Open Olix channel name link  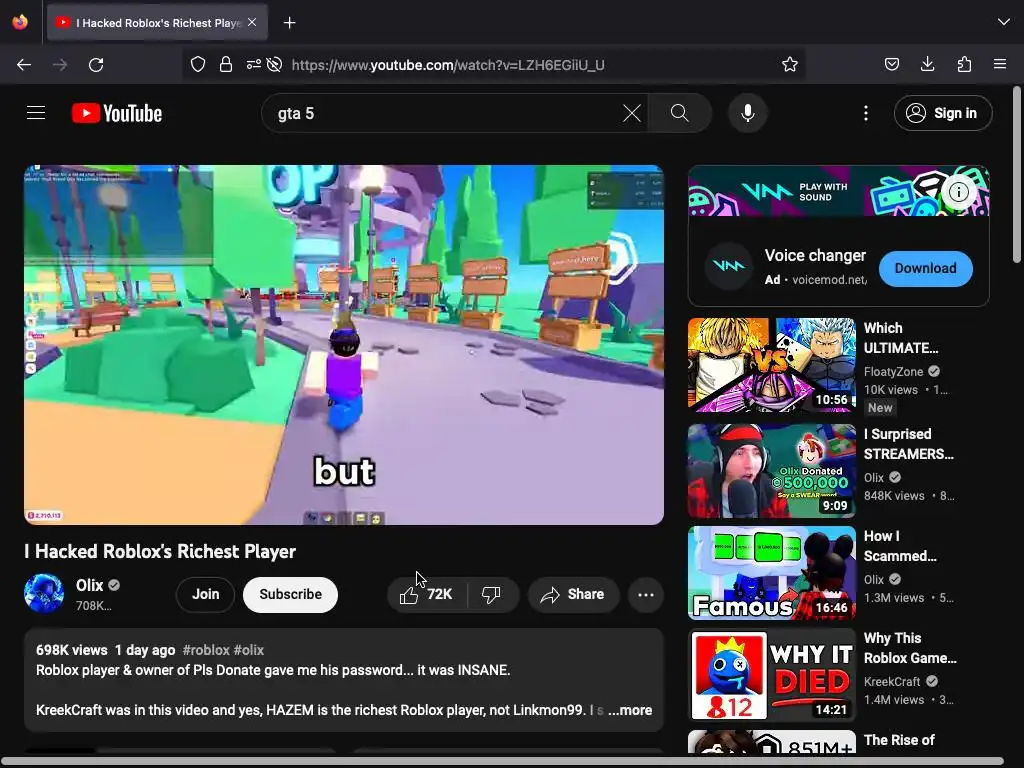[89, 585]
